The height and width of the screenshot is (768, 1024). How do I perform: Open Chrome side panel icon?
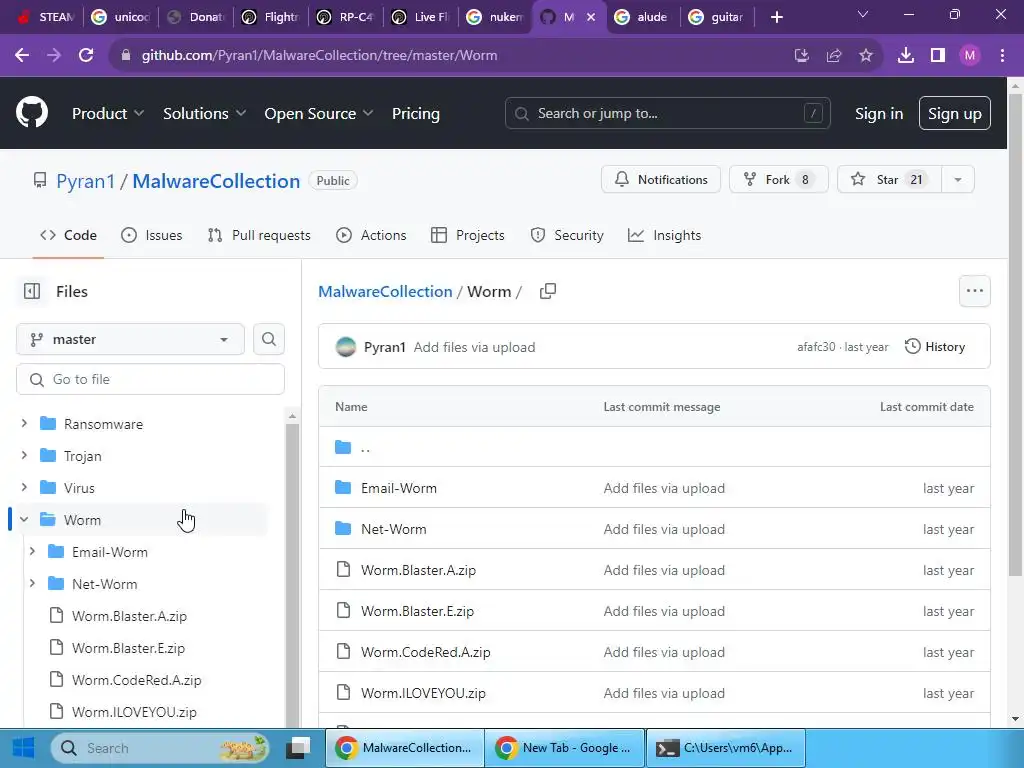[938, 56]
